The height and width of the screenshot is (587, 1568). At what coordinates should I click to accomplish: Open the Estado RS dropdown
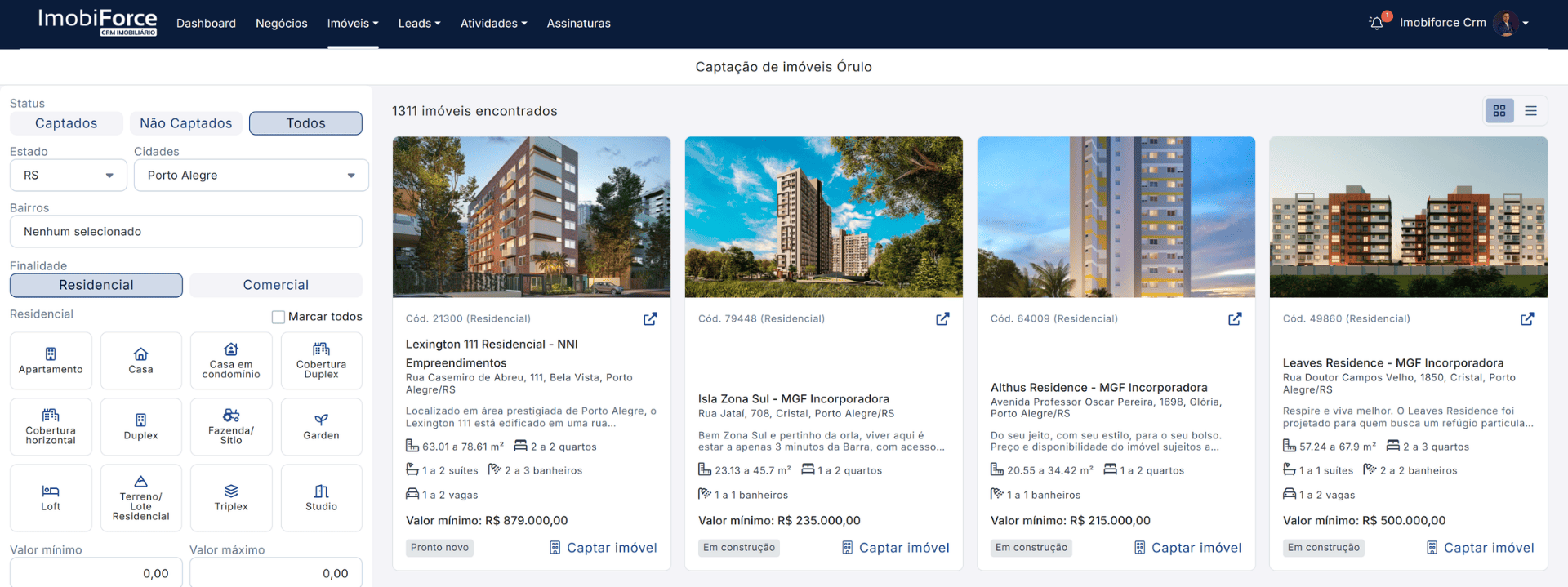[x=69, y=176]
